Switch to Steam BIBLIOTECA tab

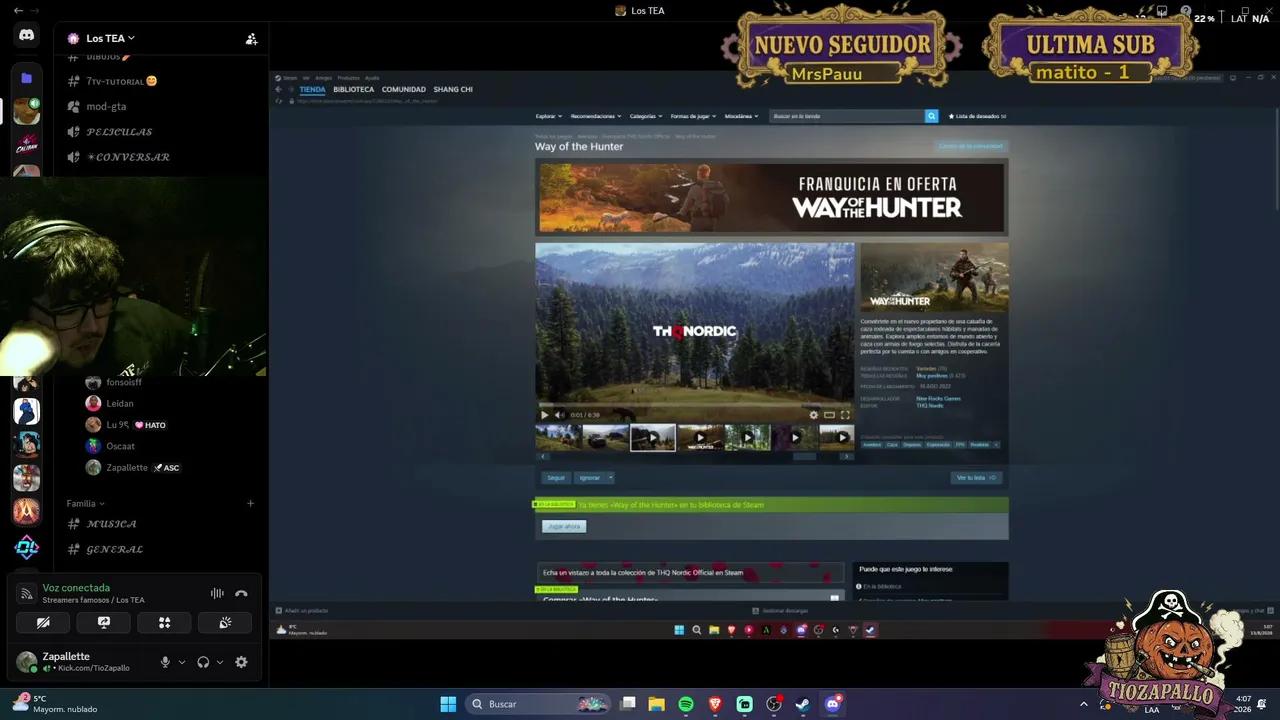tap(354, 89)
